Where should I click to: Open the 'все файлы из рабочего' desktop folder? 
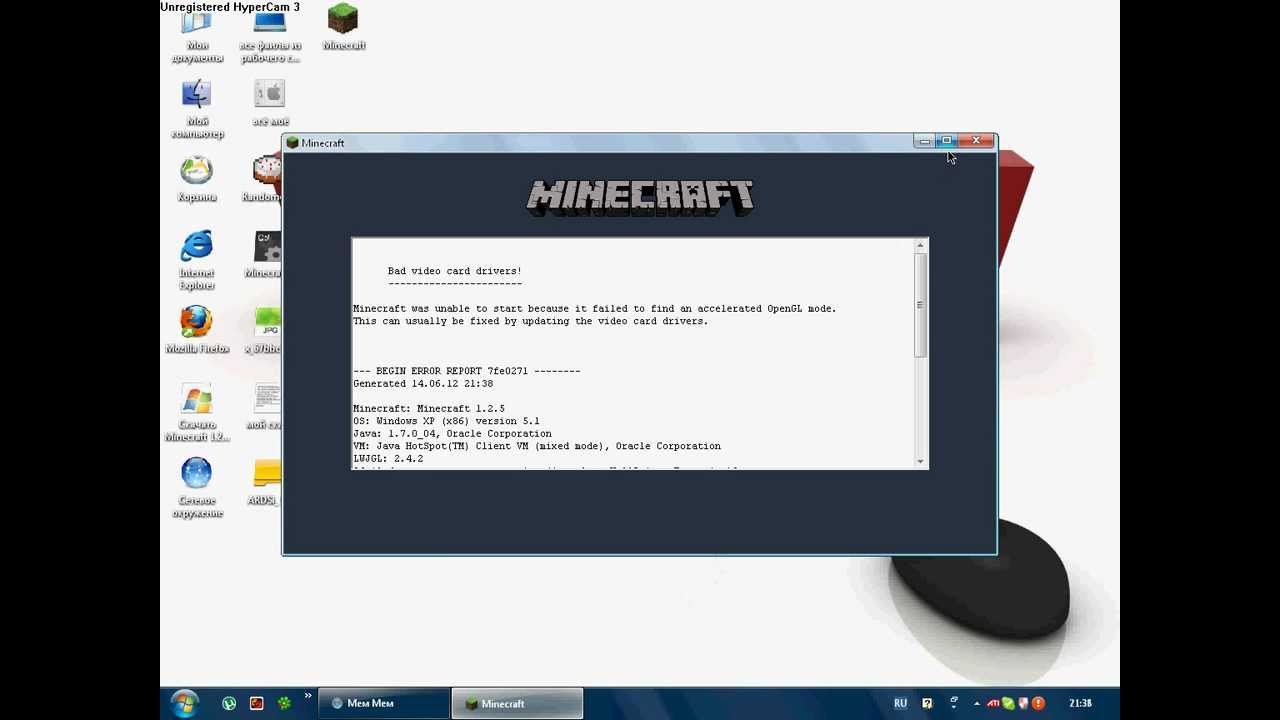pyautogui.click(x=270, y=38)
